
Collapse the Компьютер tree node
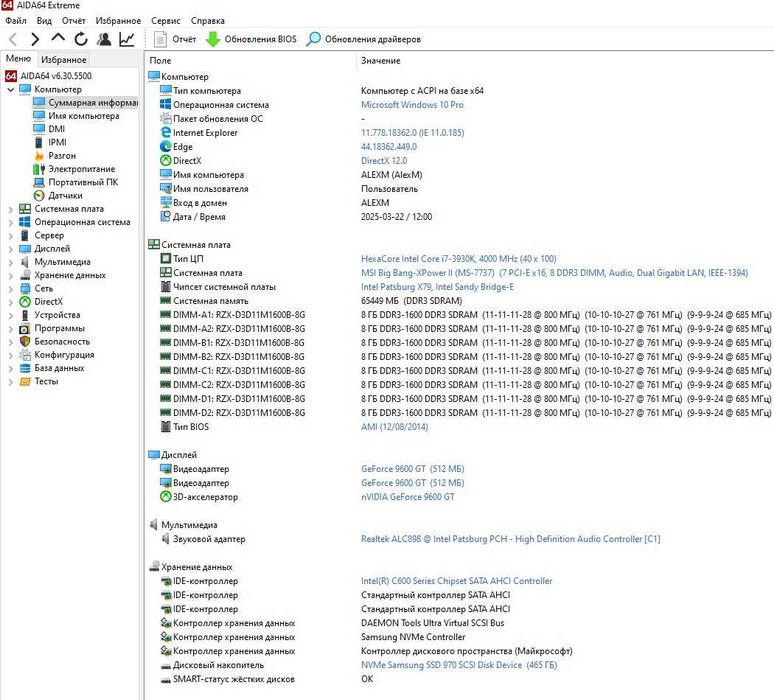click(x=10, y=89)
